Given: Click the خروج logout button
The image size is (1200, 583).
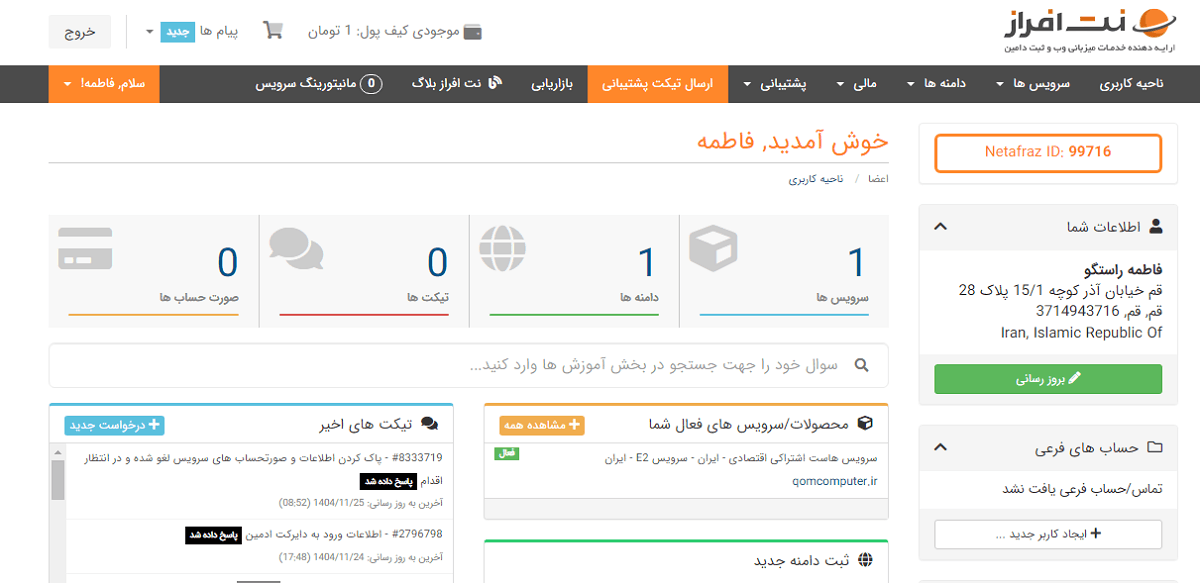Looking at the screenshot, I should pyautogui.click(x=80, y=32).
